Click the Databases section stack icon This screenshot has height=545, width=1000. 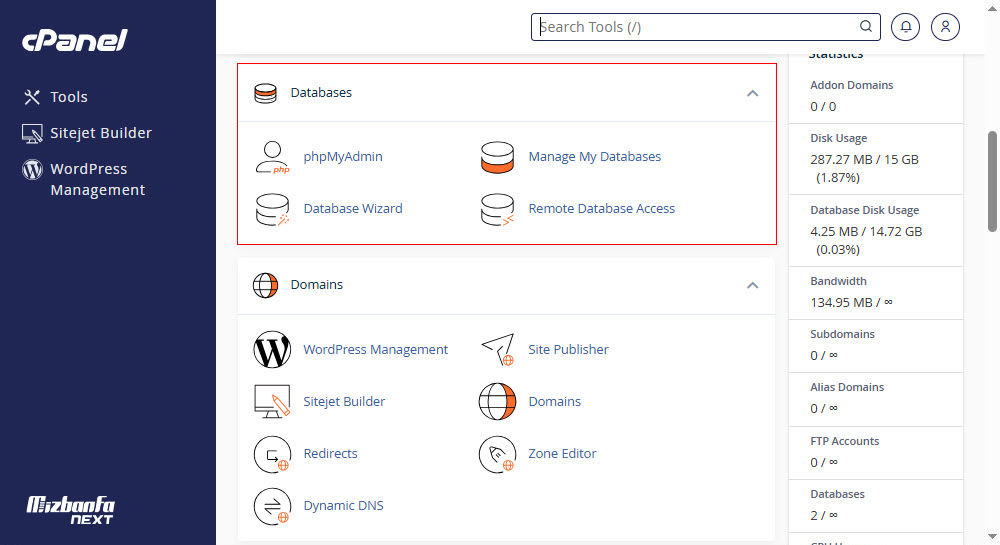pos(265,93)
